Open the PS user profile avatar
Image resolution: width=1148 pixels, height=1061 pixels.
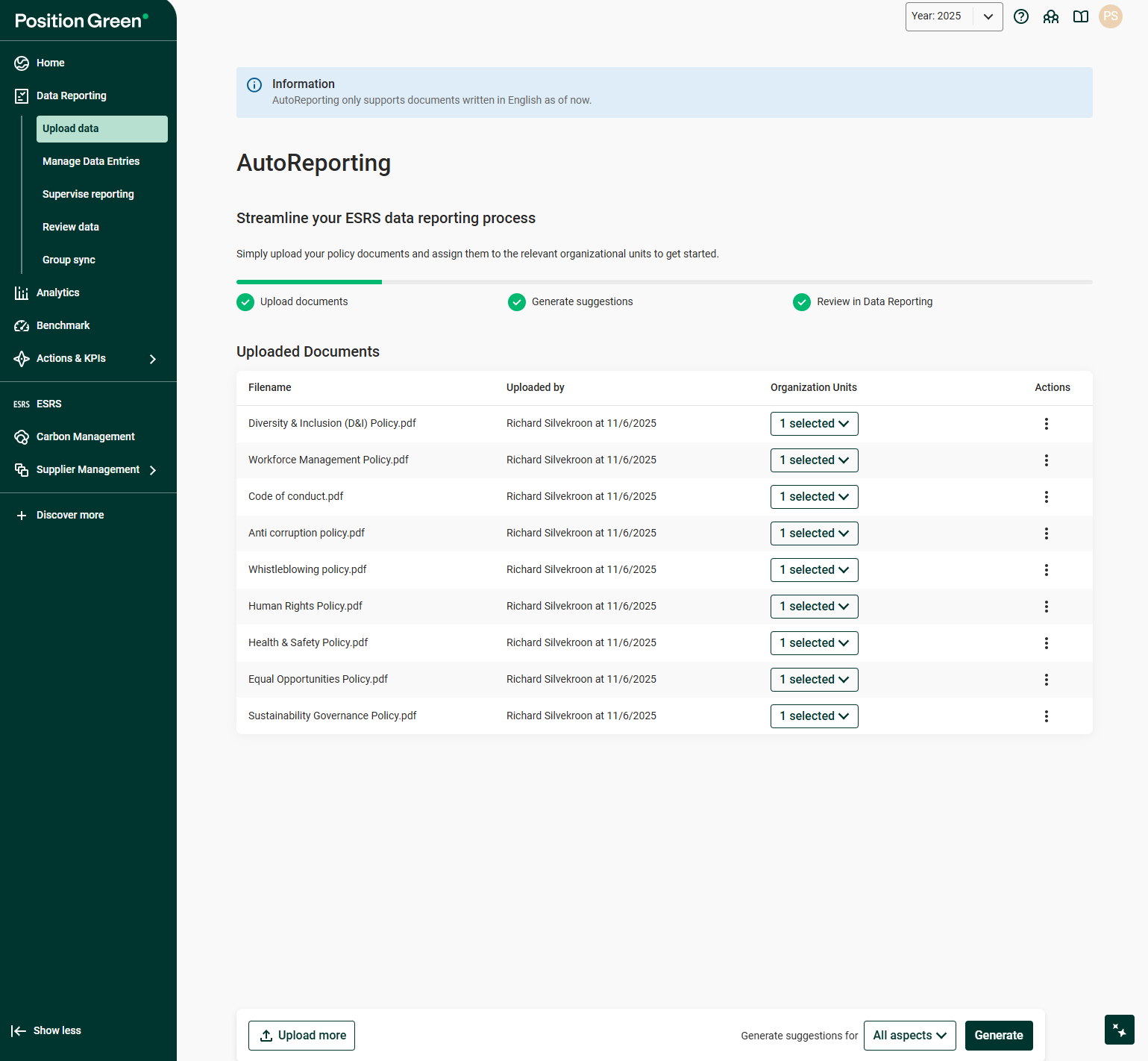(x=1111, y=16)
